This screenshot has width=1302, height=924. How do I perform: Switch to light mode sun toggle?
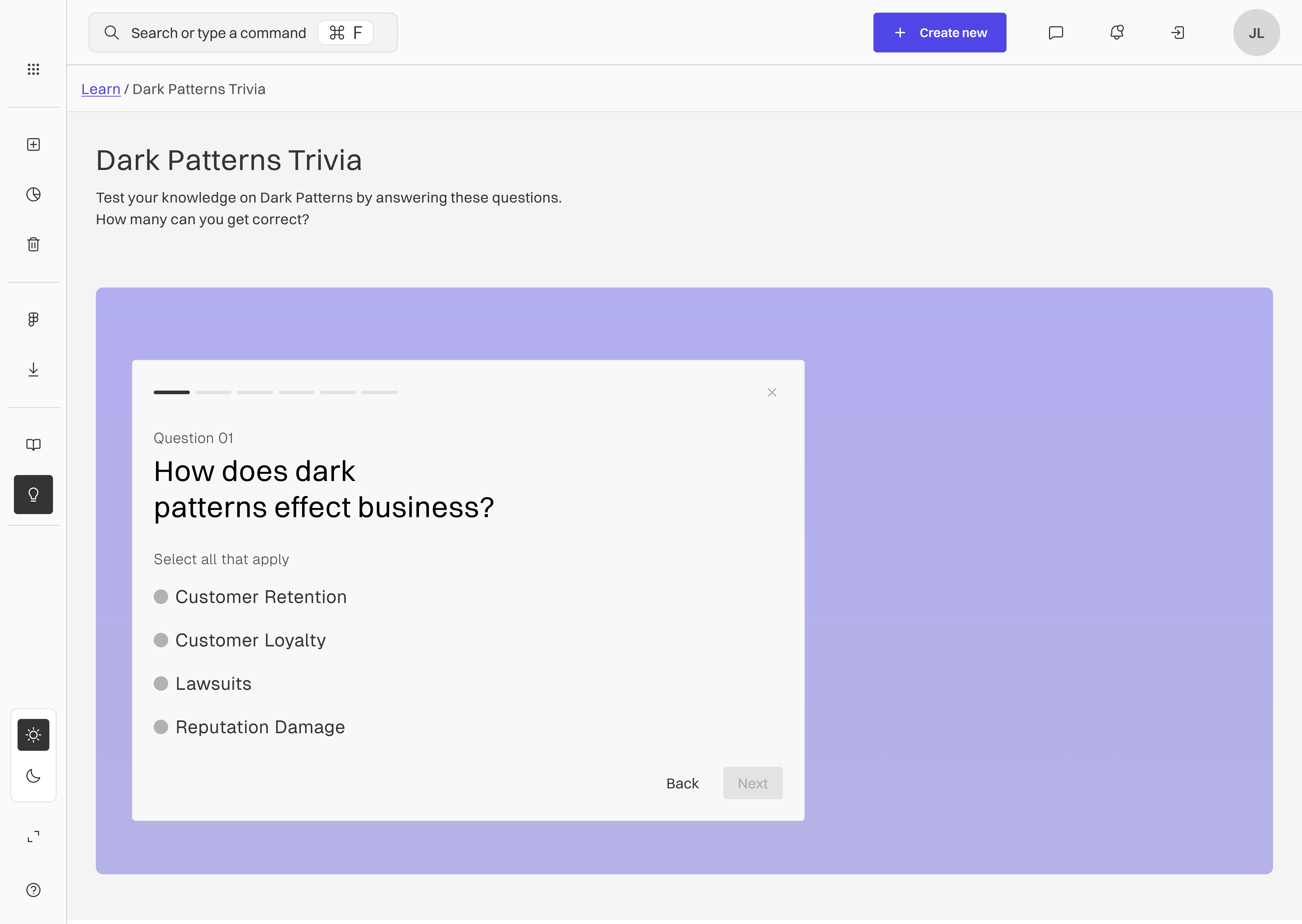pos(33,734)
